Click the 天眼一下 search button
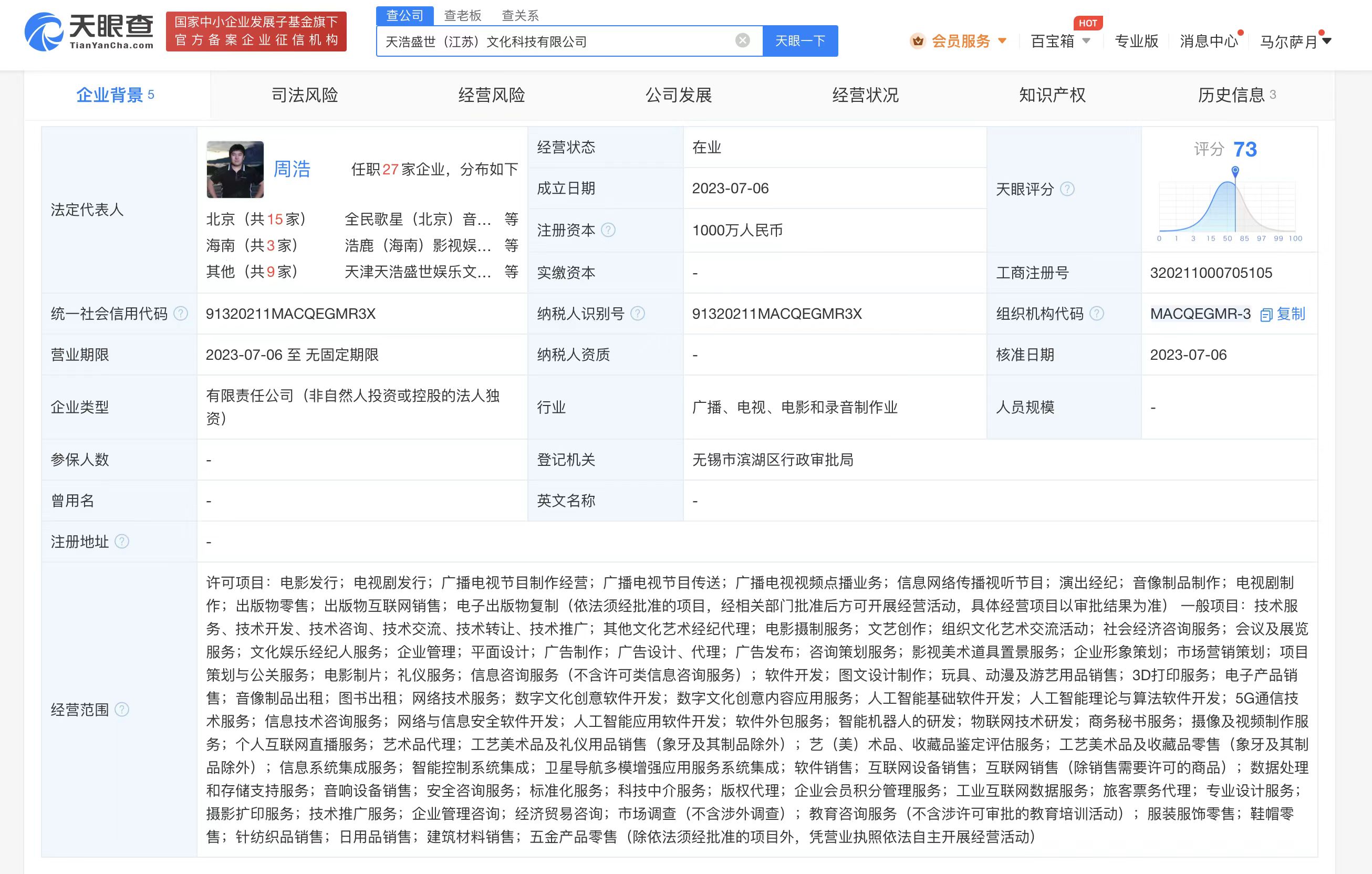1372x874 pixels. (x=800, y=41)
